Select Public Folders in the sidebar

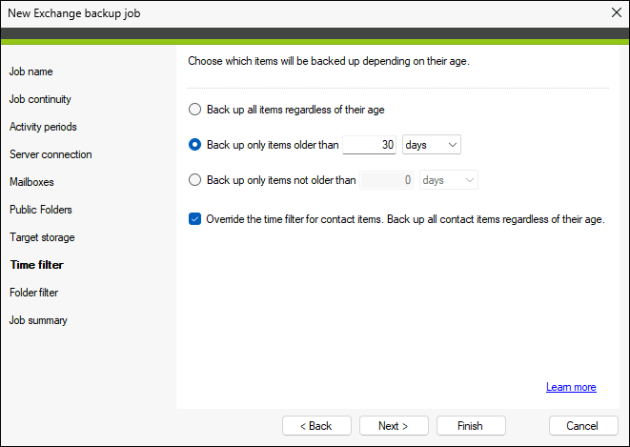click(x=41, y=210)
